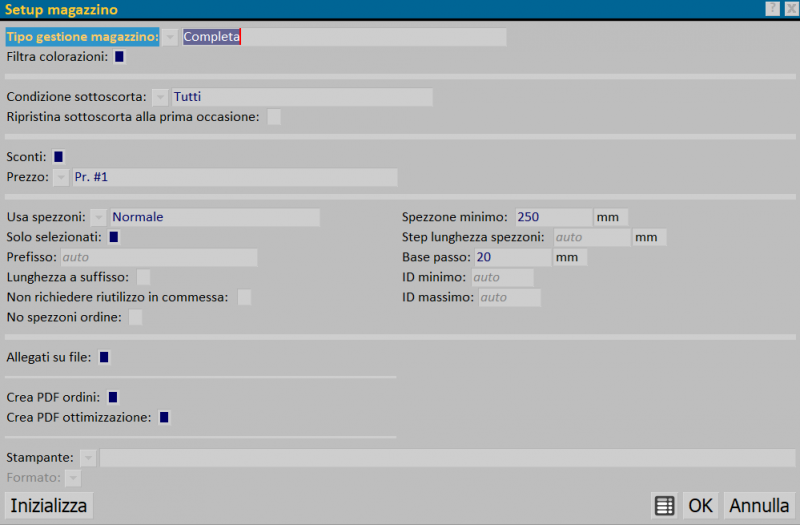This screenshot has height=525, width=800.
Task: Toggle Crea PDF ottimizzazione checkbox
Action: click(164, 417)
